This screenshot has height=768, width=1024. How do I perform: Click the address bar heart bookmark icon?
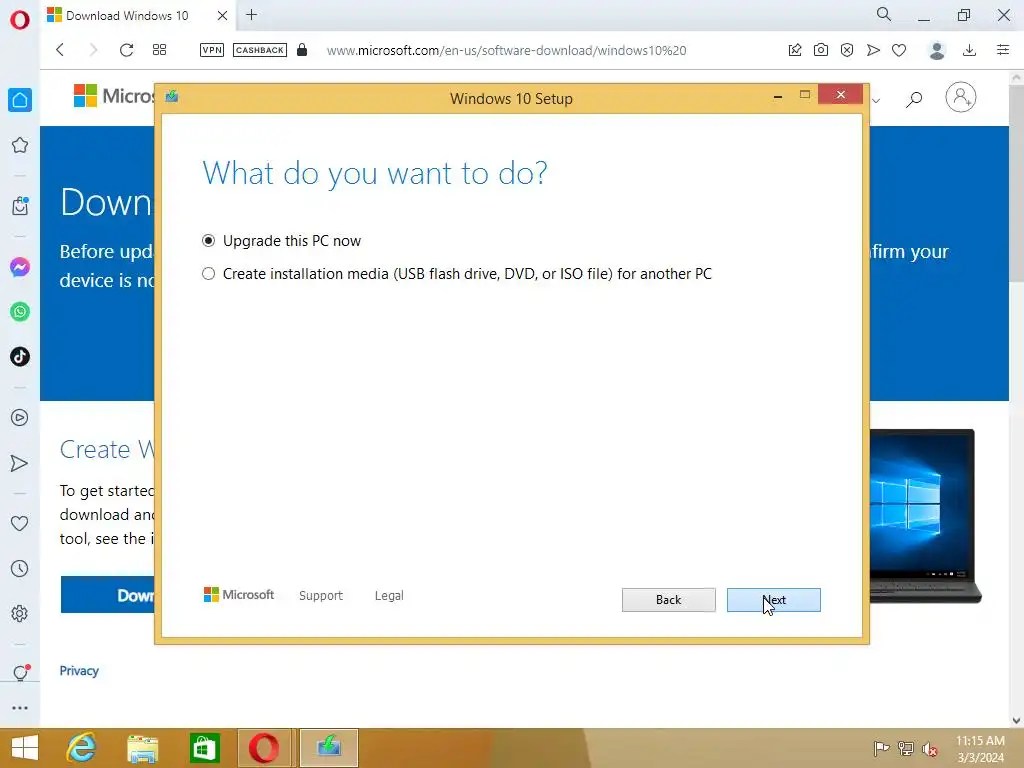[899, 50]
